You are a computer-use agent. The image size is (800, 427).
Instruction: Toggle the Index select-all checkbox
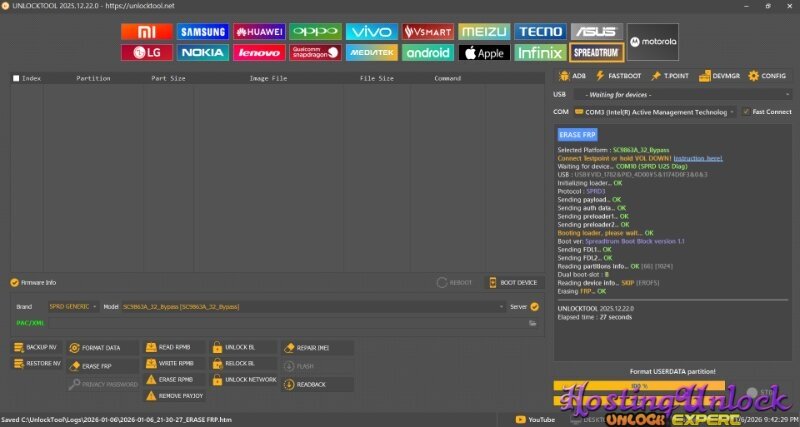(x=16, y=78)
